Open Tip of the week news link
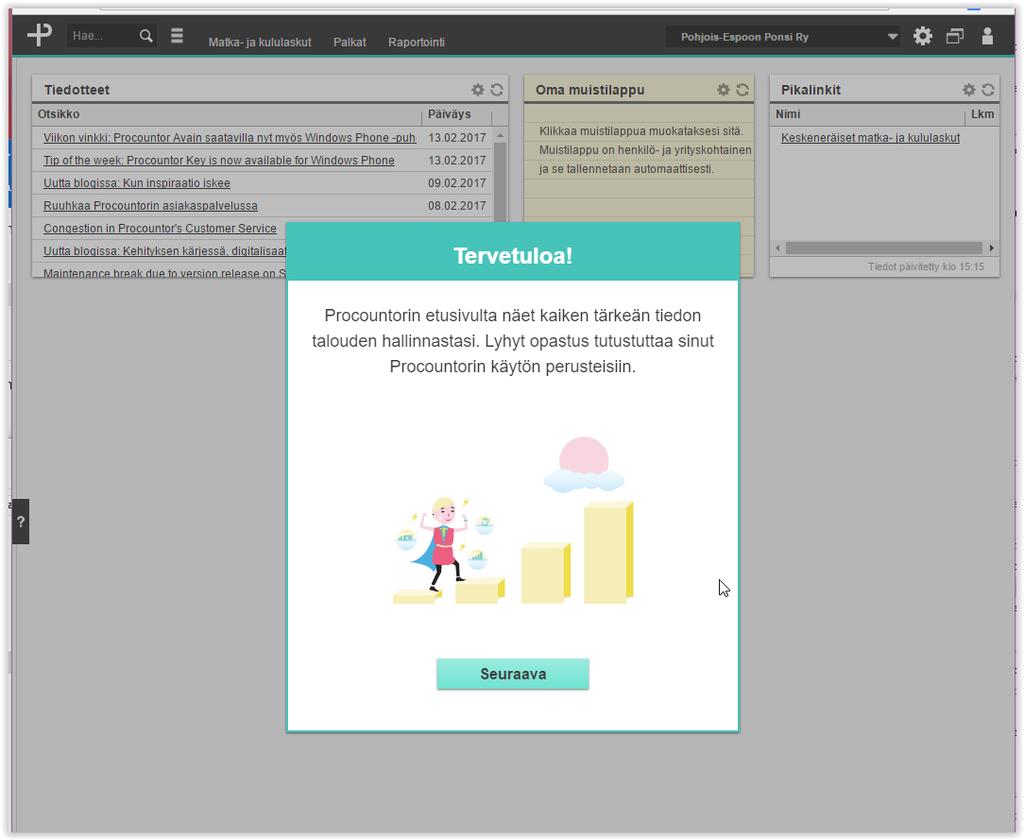1024x840 pixels. [219, 160]
